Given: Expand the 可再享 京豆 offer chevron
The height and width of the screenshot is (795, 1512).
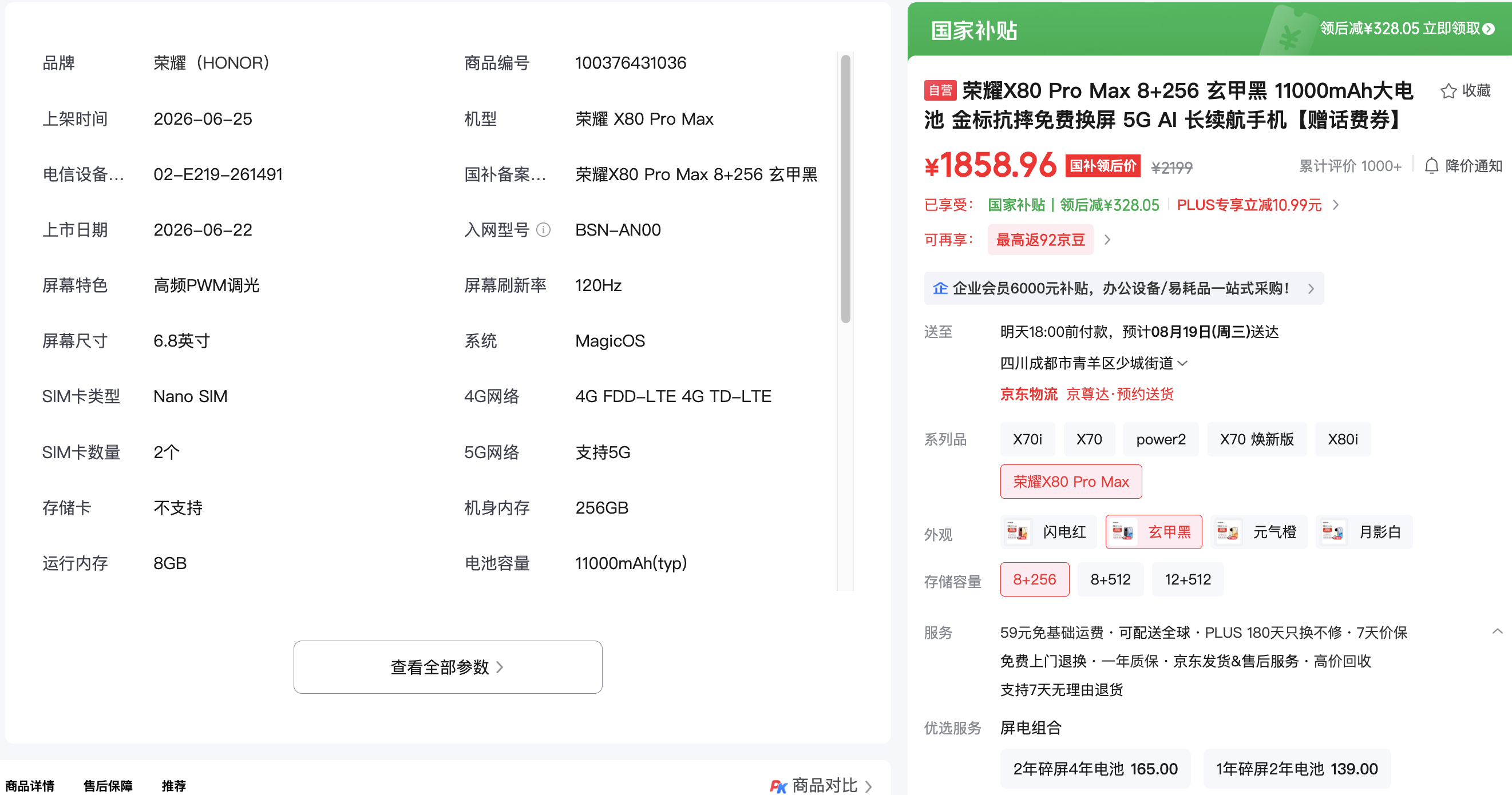Looking at the screenshot, I should (x=1107, y=240).
